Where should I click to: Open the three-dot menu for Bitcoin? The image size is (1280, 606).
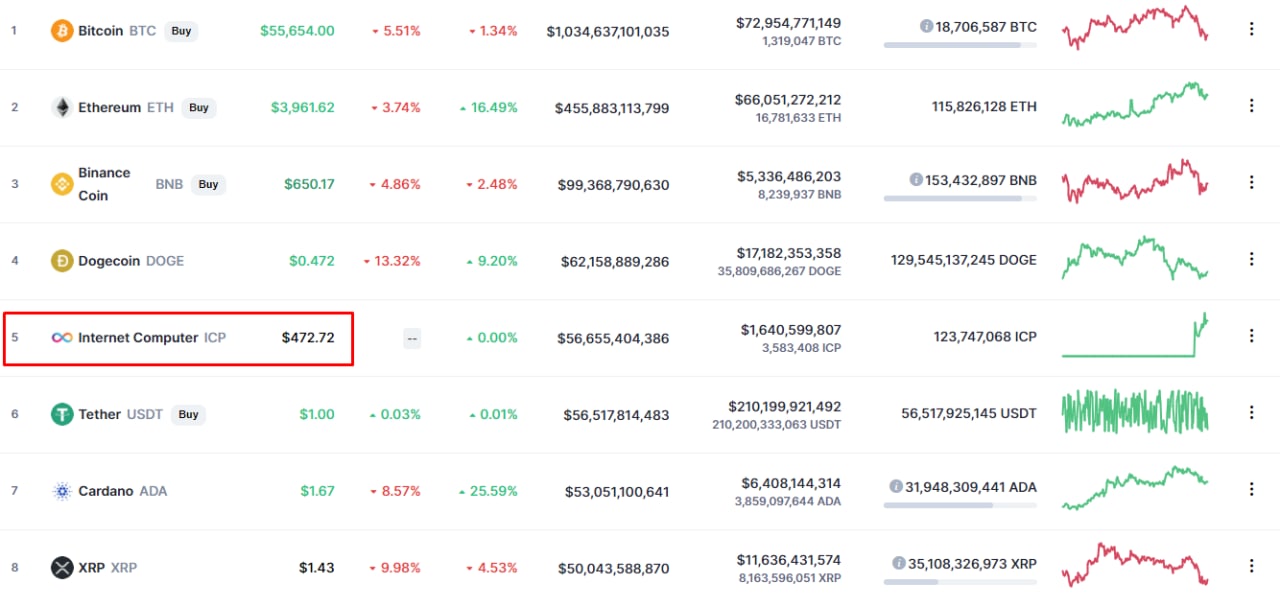[x=1251, y=30]
